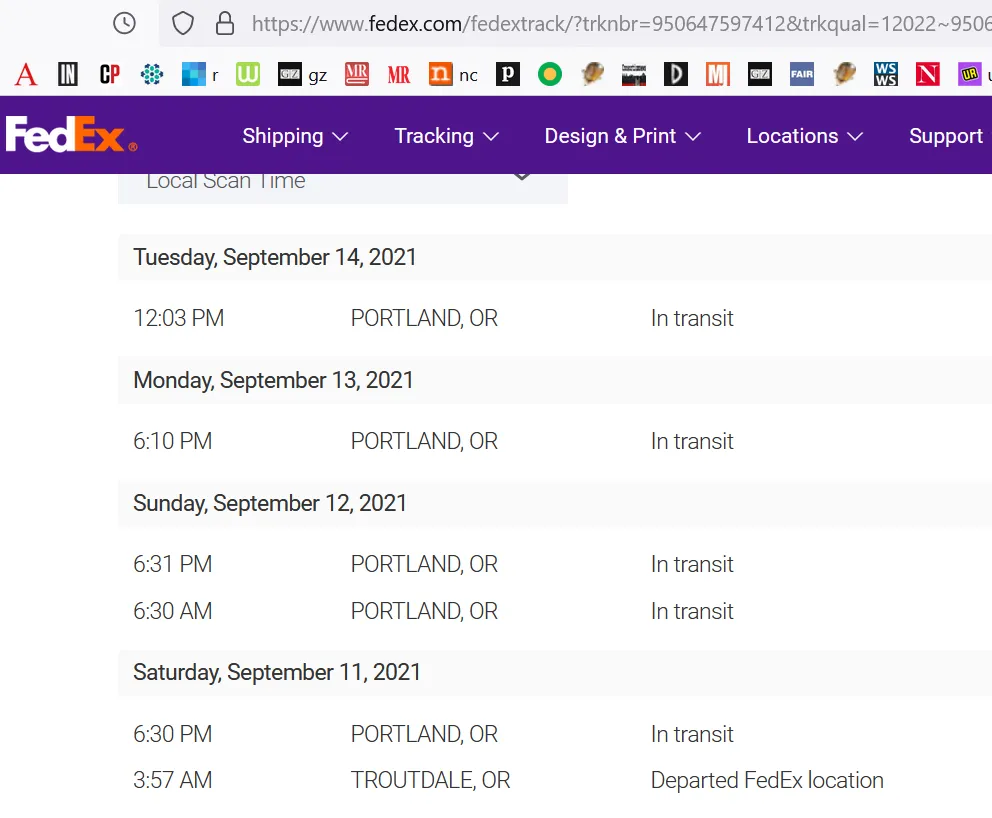Click the padlock site security icon
Image resolution: width=992 pixels, height=818 pixels.
click(x=225, y=23)
